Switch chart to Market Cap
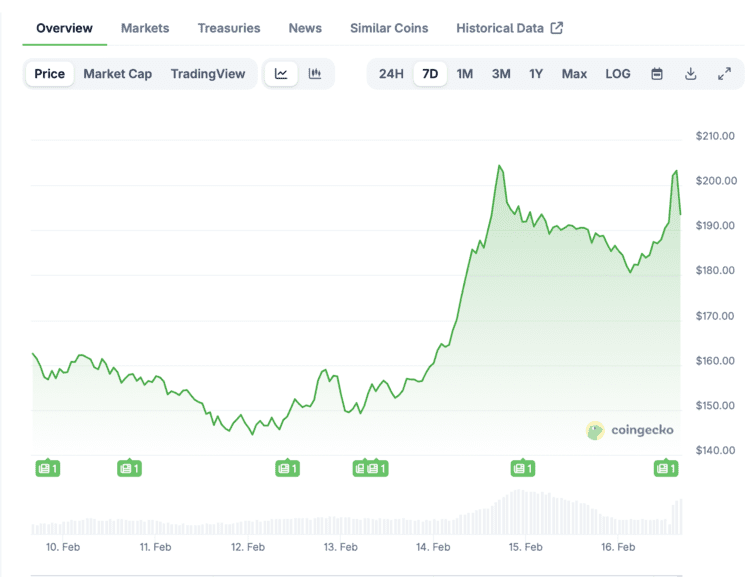The height and width of the screenshot is (577, 750). [118, 74]
